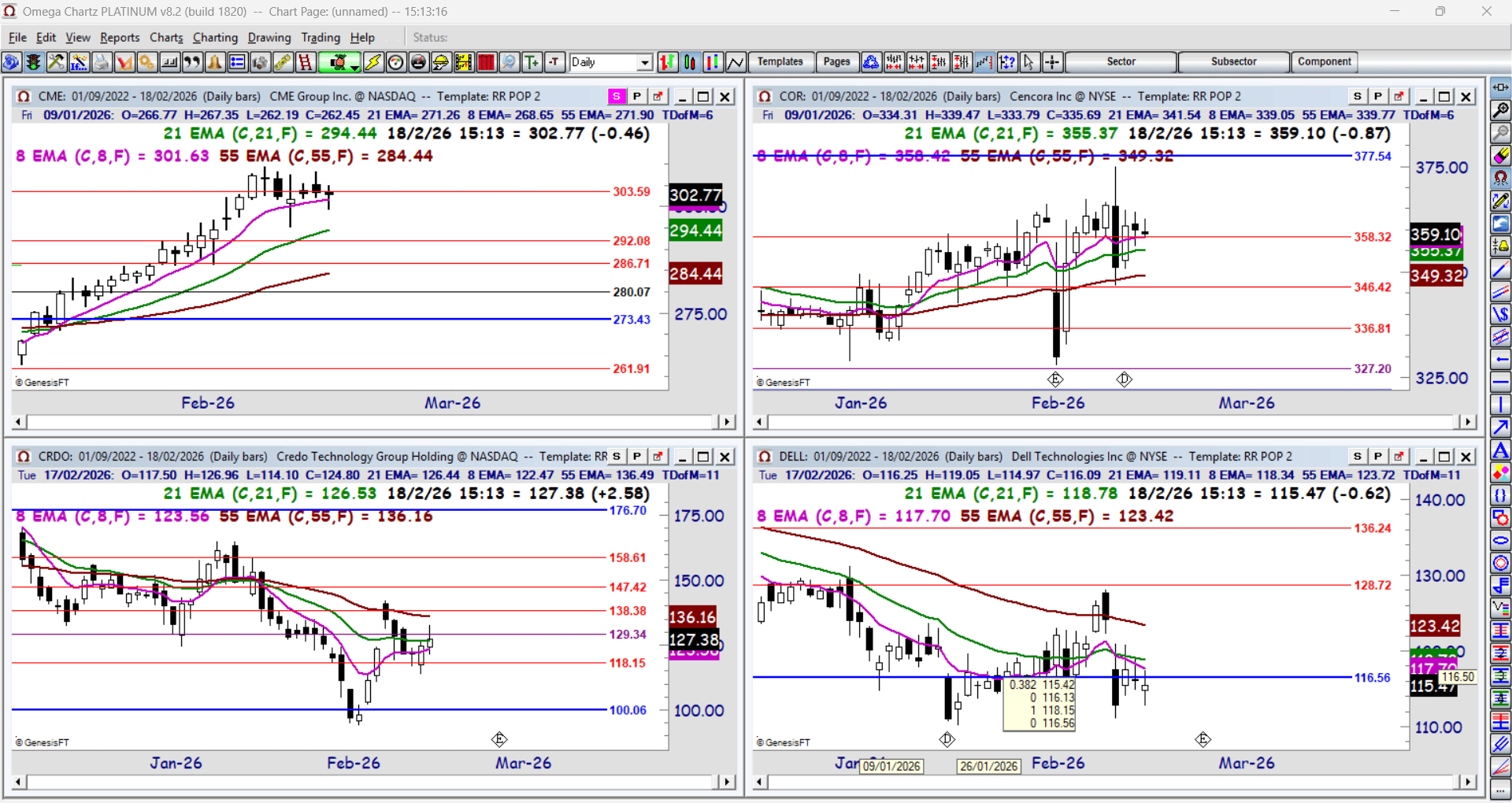The height and width of the screenshot is (803, 1512).
Task: Click the red ladder icon
Action: click(x=306, y=62)
